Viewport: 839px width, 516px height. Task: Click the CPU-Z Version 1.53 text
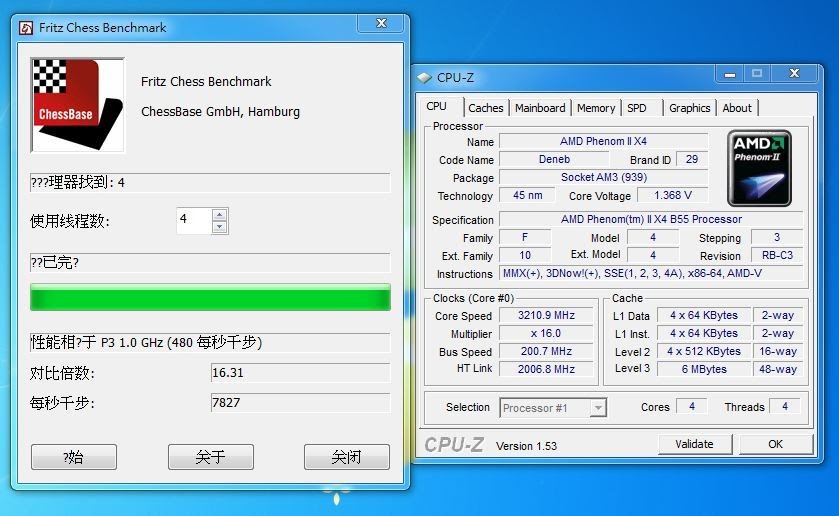coord(527,446)
